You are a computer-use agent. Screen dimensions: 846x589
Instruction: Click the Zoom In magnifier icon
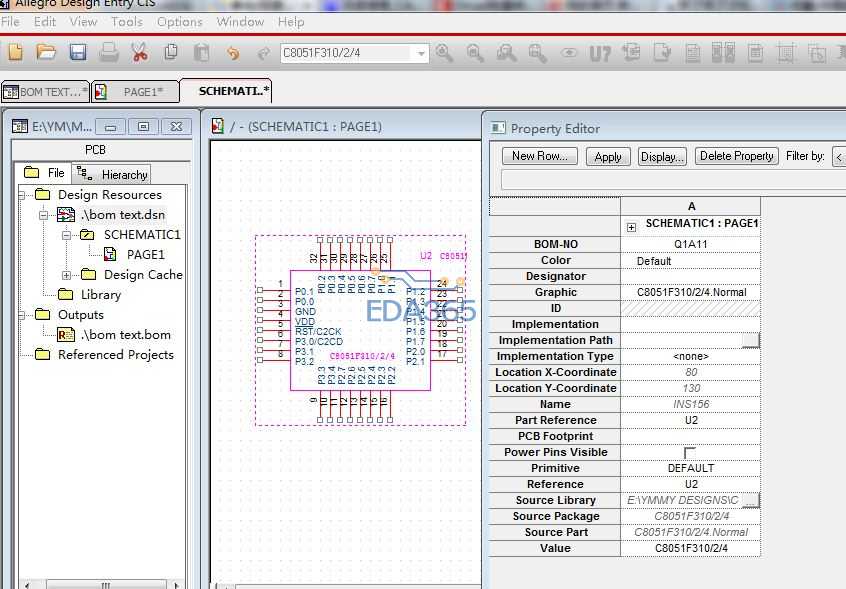[444, 53]
